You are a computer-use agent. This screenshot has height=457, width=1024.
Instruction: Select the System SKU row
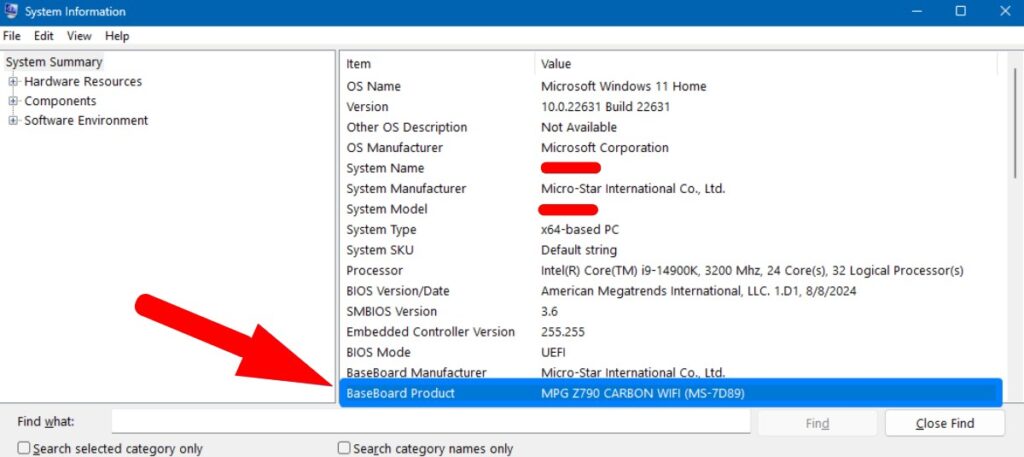point(671,250)
